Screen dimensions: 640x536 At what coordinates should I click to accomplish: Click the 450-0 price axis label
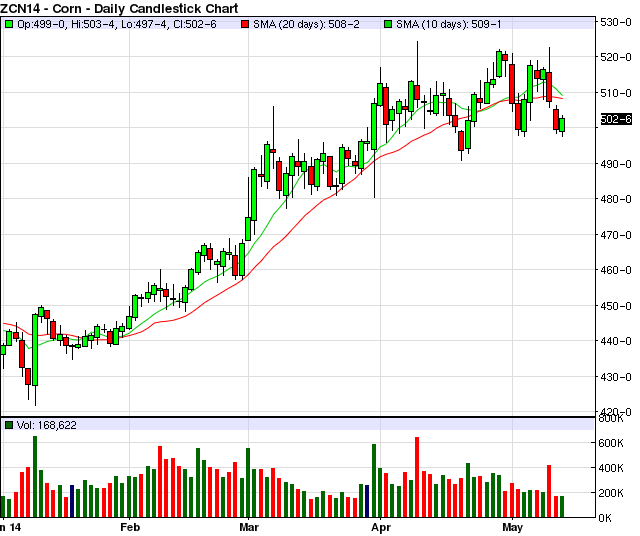point(616,306)
